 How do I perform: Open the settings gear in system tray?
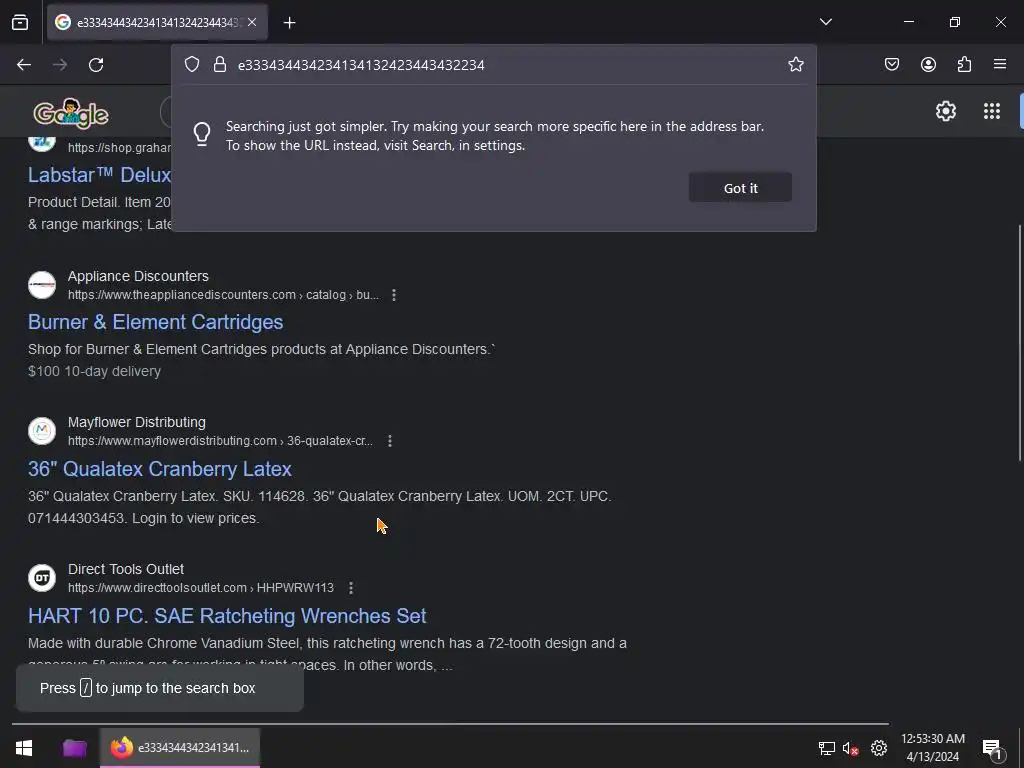[x=879, y=748]
